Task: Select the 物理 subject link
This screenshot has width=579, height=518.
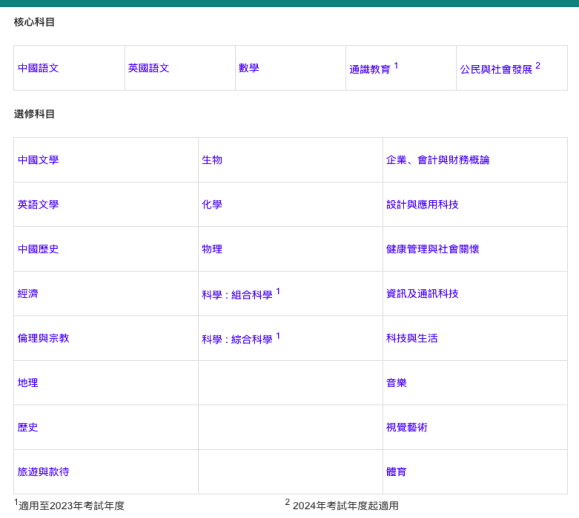Action: point(212,249)
